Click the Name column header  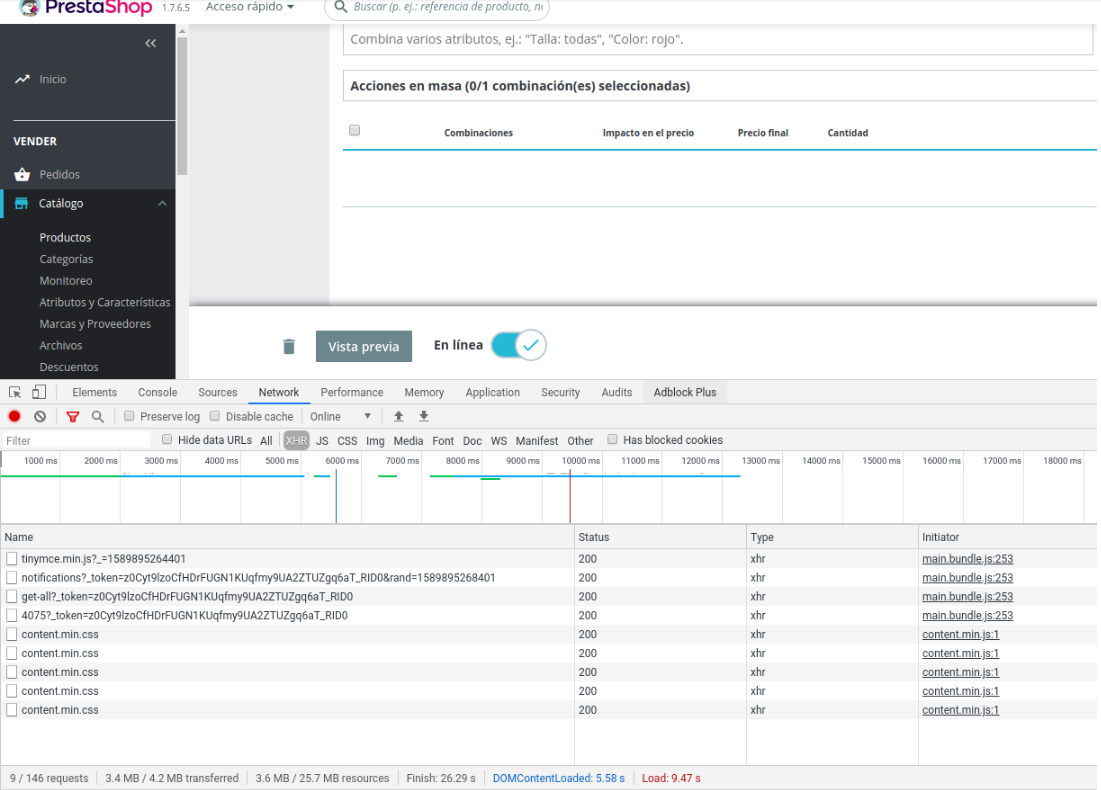point(287,537)
